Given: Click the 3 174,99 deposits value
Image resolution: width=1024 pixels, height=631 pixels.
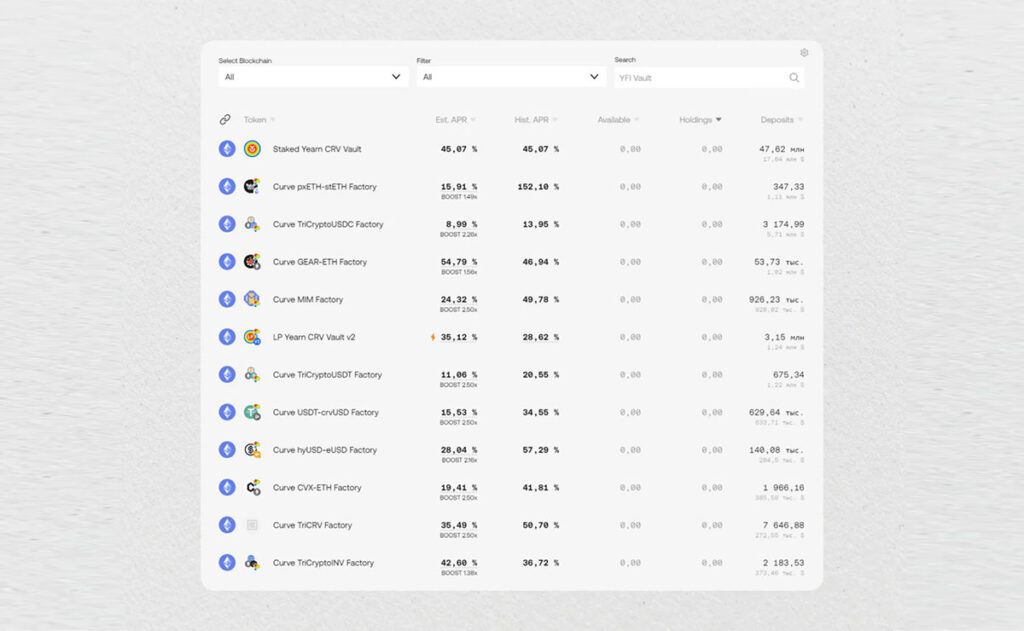Looking at the screenshot, I should pyautogui.click(x=783, y=224).
